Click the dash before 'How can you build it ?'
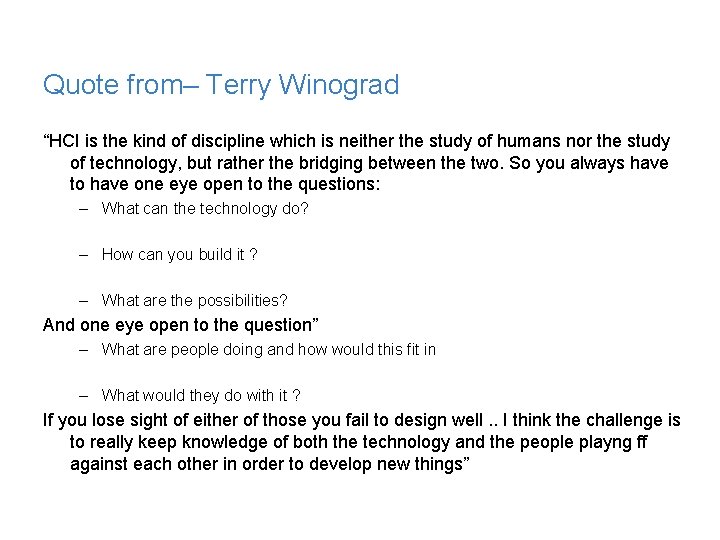720x540 pixels. click(86, 255)
